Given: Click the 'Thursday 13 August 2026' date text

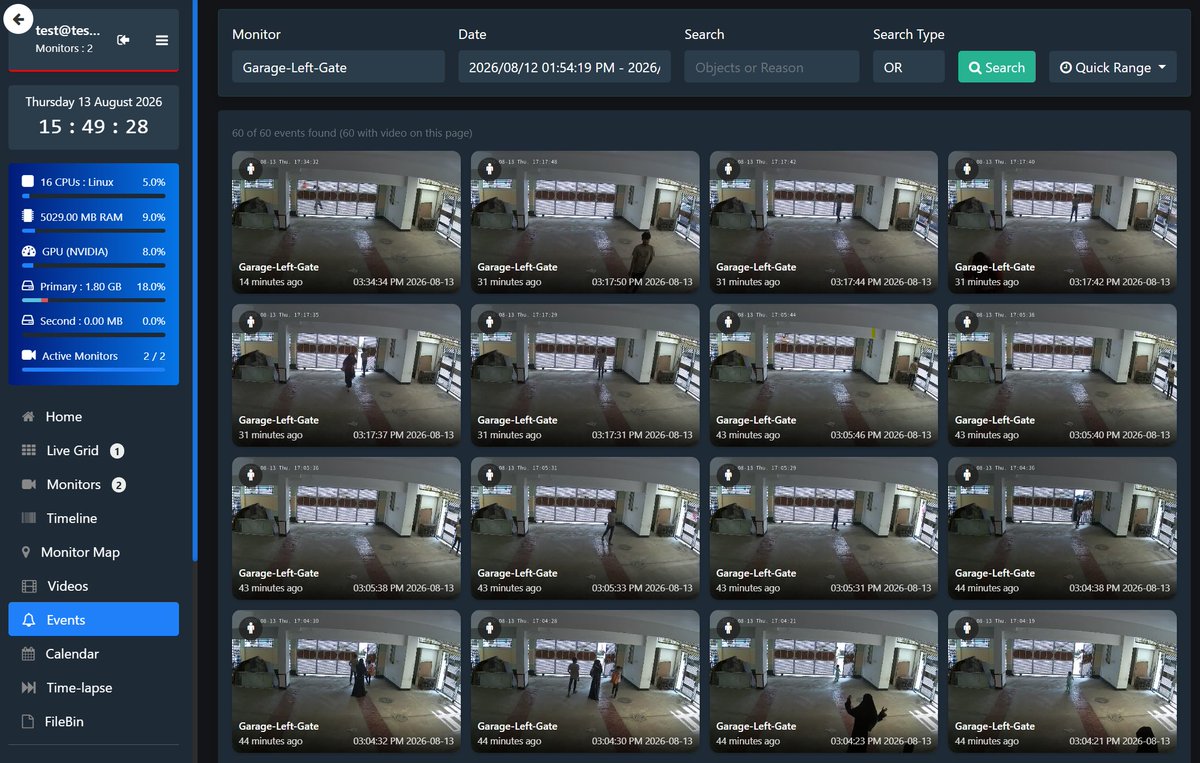Looking at the screenshot, I should [94, 102].
